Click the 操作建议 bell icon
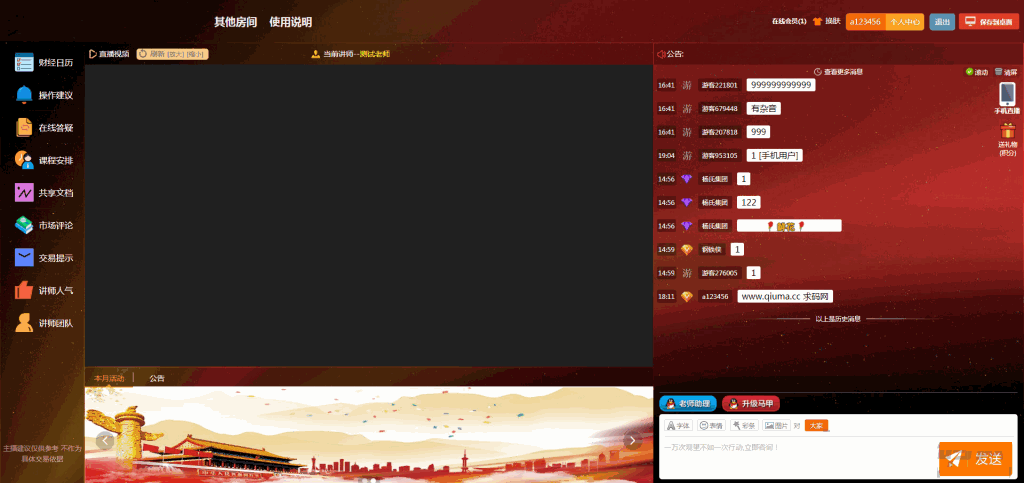This screenshot has width=1024, height=483. click(x=25, y=95)
